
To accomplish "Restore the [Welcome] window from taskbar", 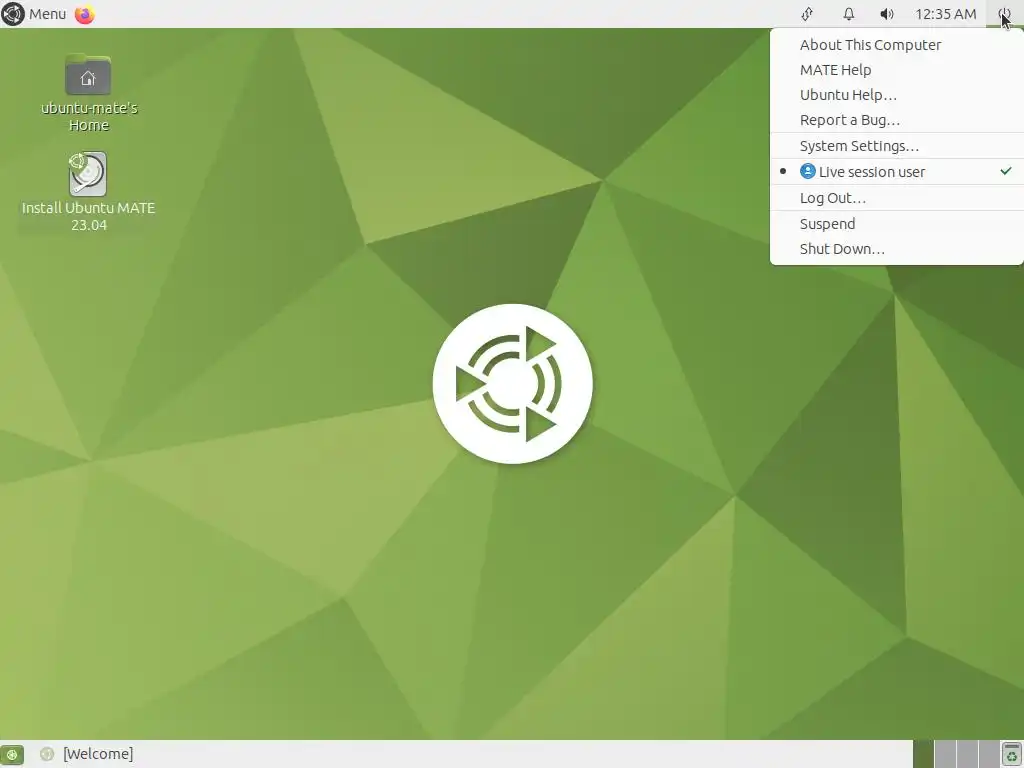I will coord(88,754).
